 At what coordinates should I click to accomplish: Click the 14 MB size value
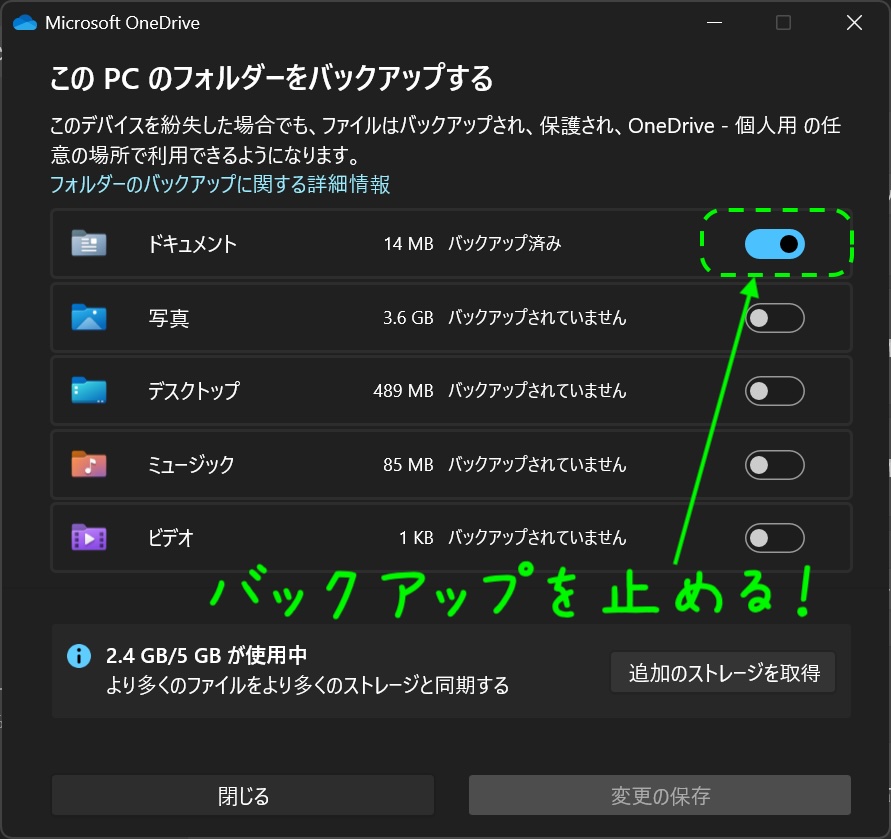(x=409, y=244)
